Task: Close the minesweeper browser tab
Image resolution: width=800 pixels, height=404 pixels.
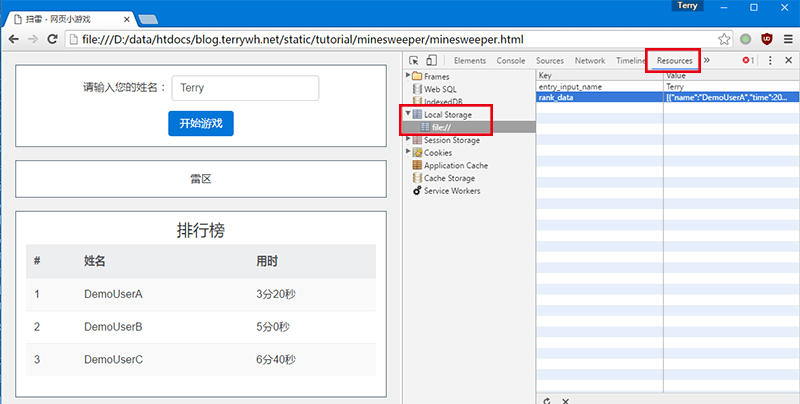Action: point(127,19)
